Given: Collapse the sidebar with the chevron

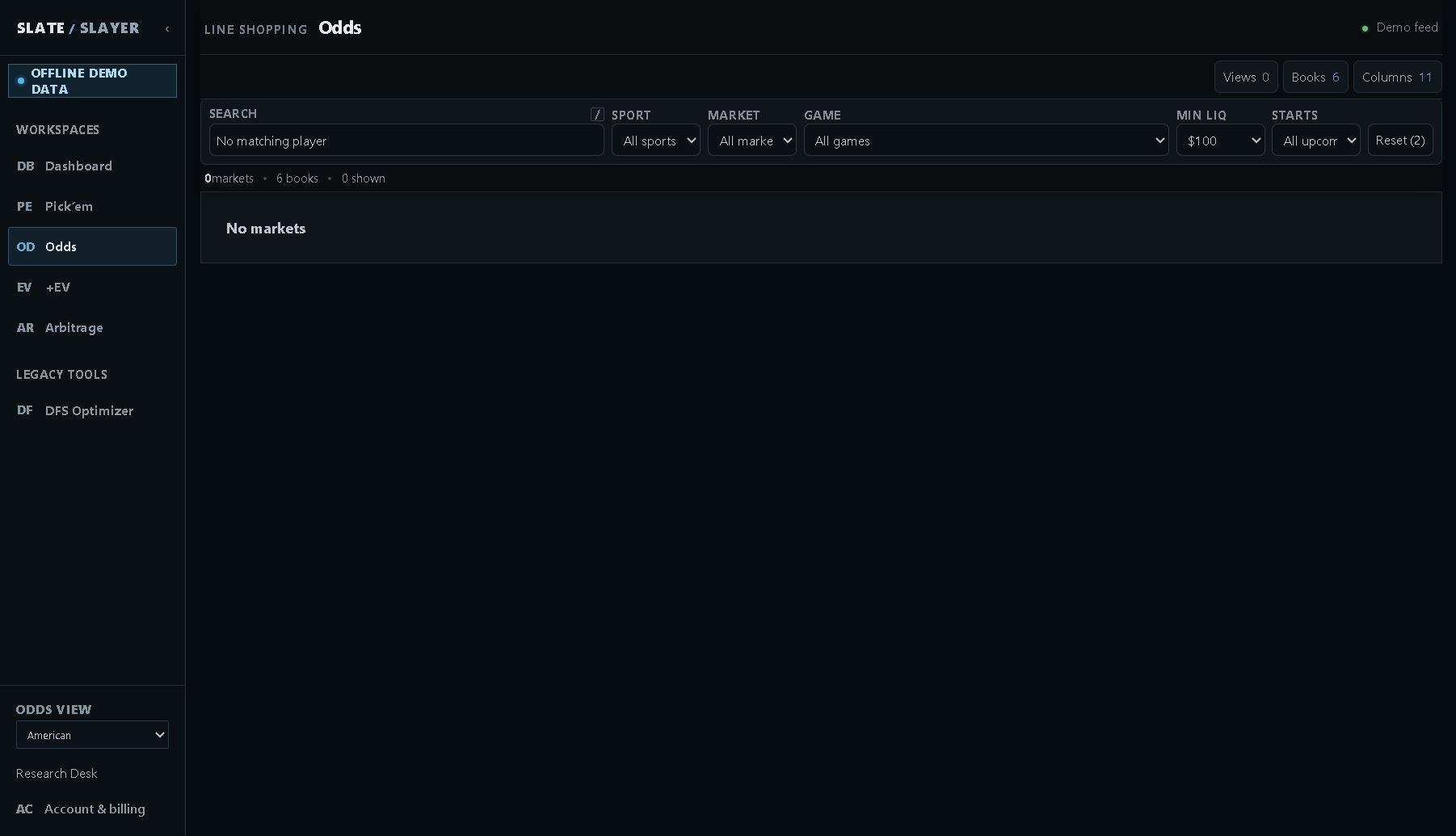Looking at the screenshot, I should click(x=167, y=29).
